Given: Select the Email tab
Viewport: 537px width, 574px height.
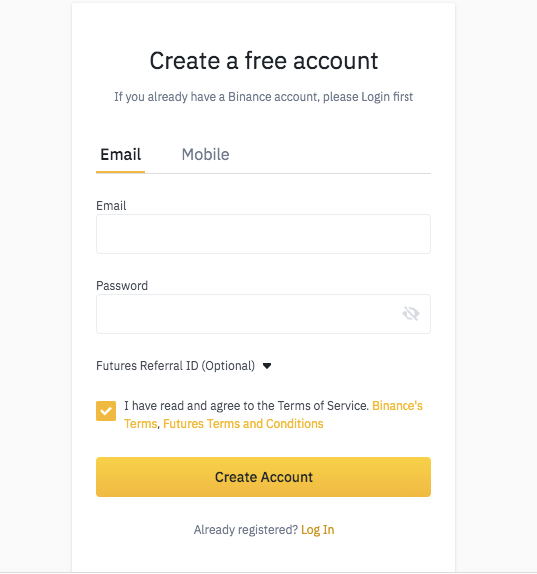Looking at the screenshot, I should pyautogui.click(x=120, y=154).
